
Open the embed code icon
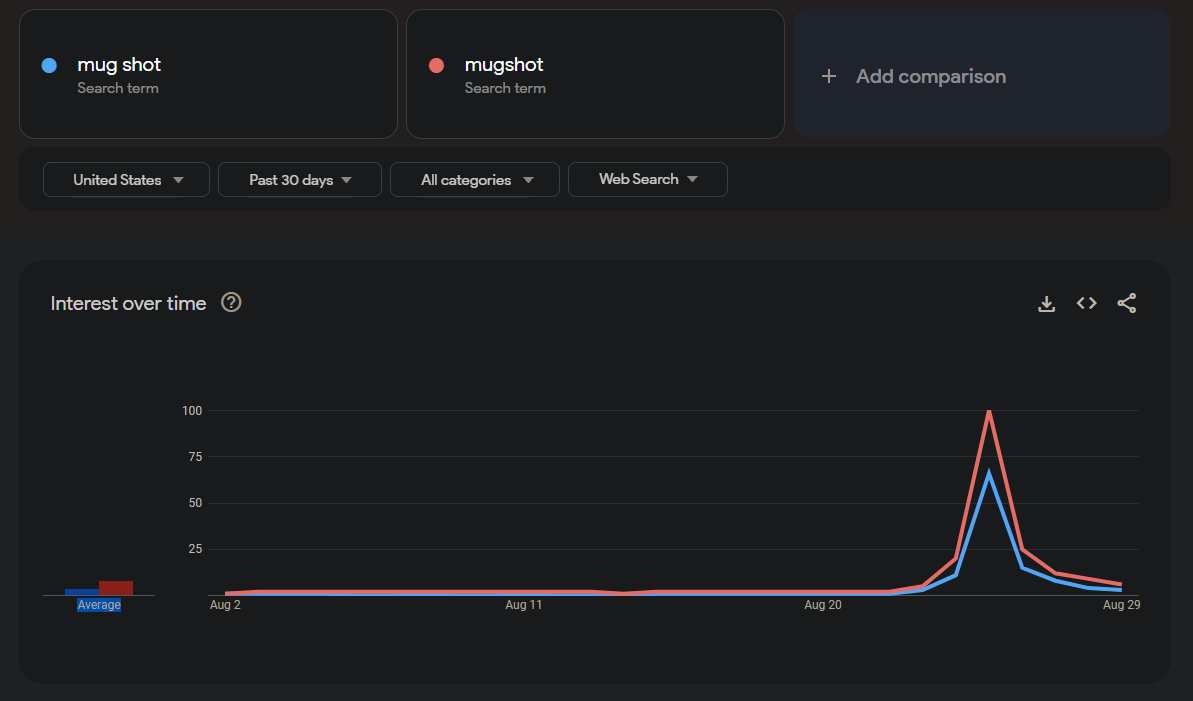coord(1086,303)
